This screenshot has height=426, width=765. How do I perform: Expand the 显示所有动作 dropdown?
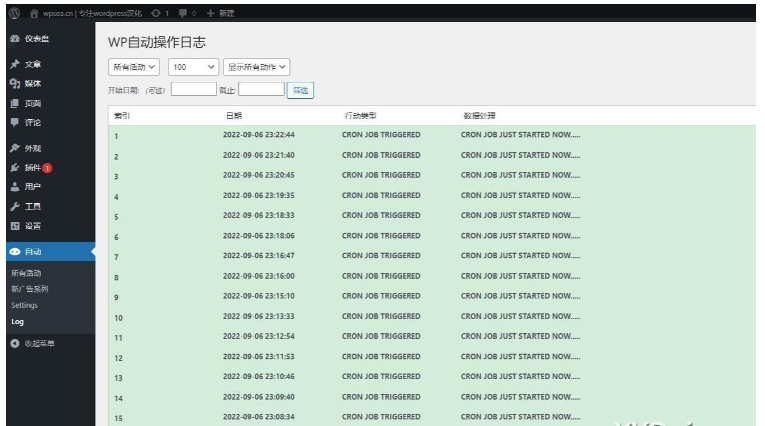click(257, 68)
